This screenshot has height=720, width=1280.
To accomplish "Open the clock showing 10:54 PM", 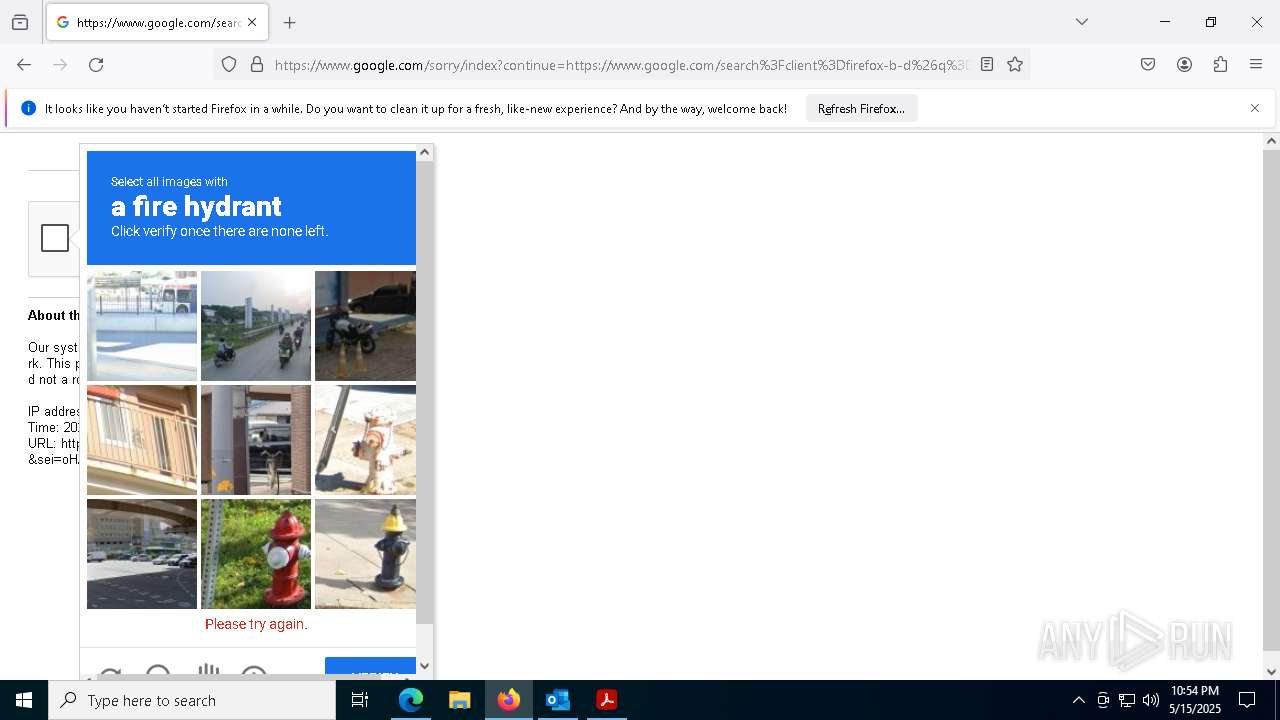I will click(1195, 700).
